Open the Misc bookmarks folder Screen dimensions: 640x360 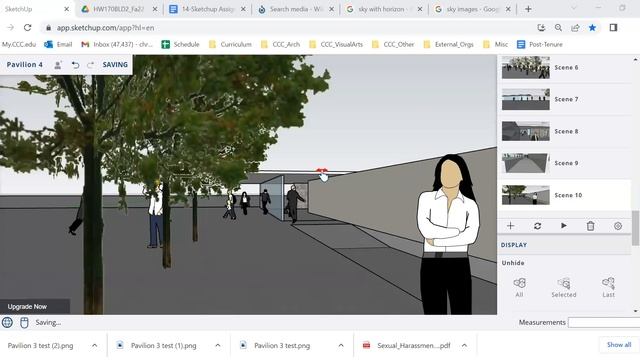[x=495, y=44]
